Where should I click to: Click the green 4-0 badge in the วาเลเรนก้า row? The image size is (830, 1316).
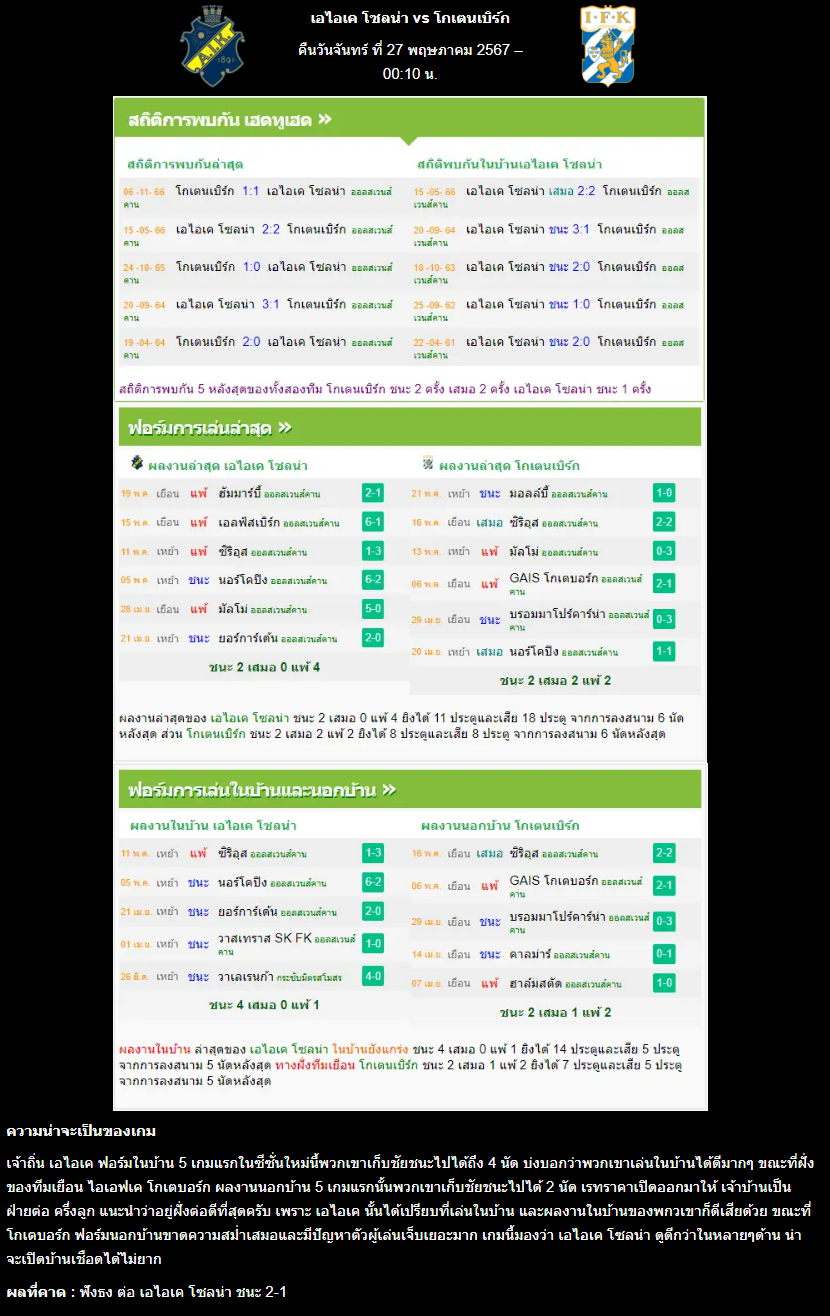(x=373, y=976)
